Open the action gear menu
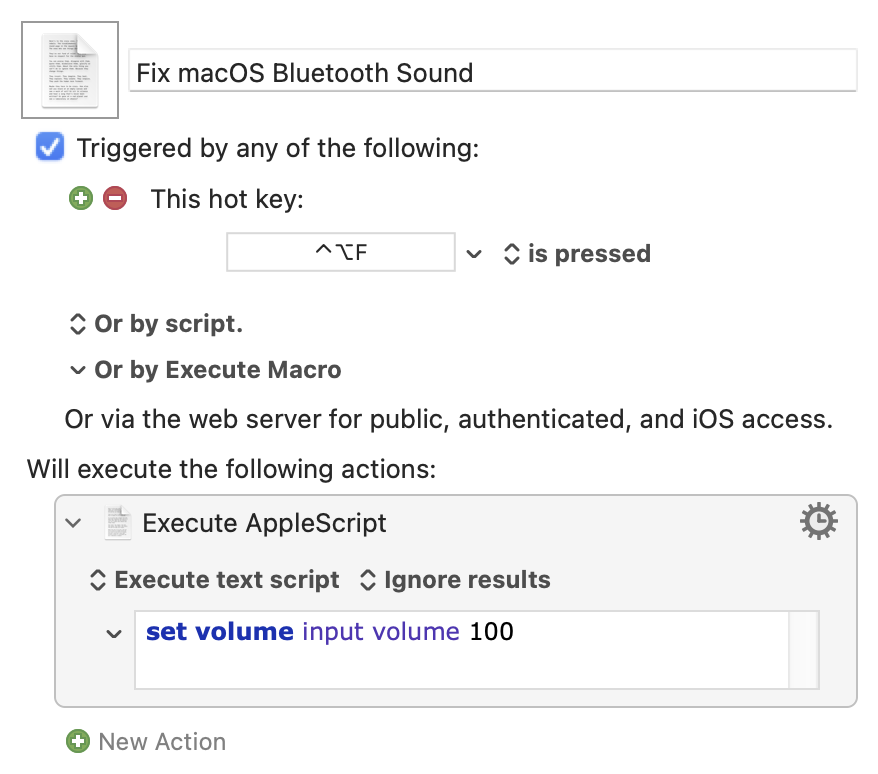 (819, 522)
